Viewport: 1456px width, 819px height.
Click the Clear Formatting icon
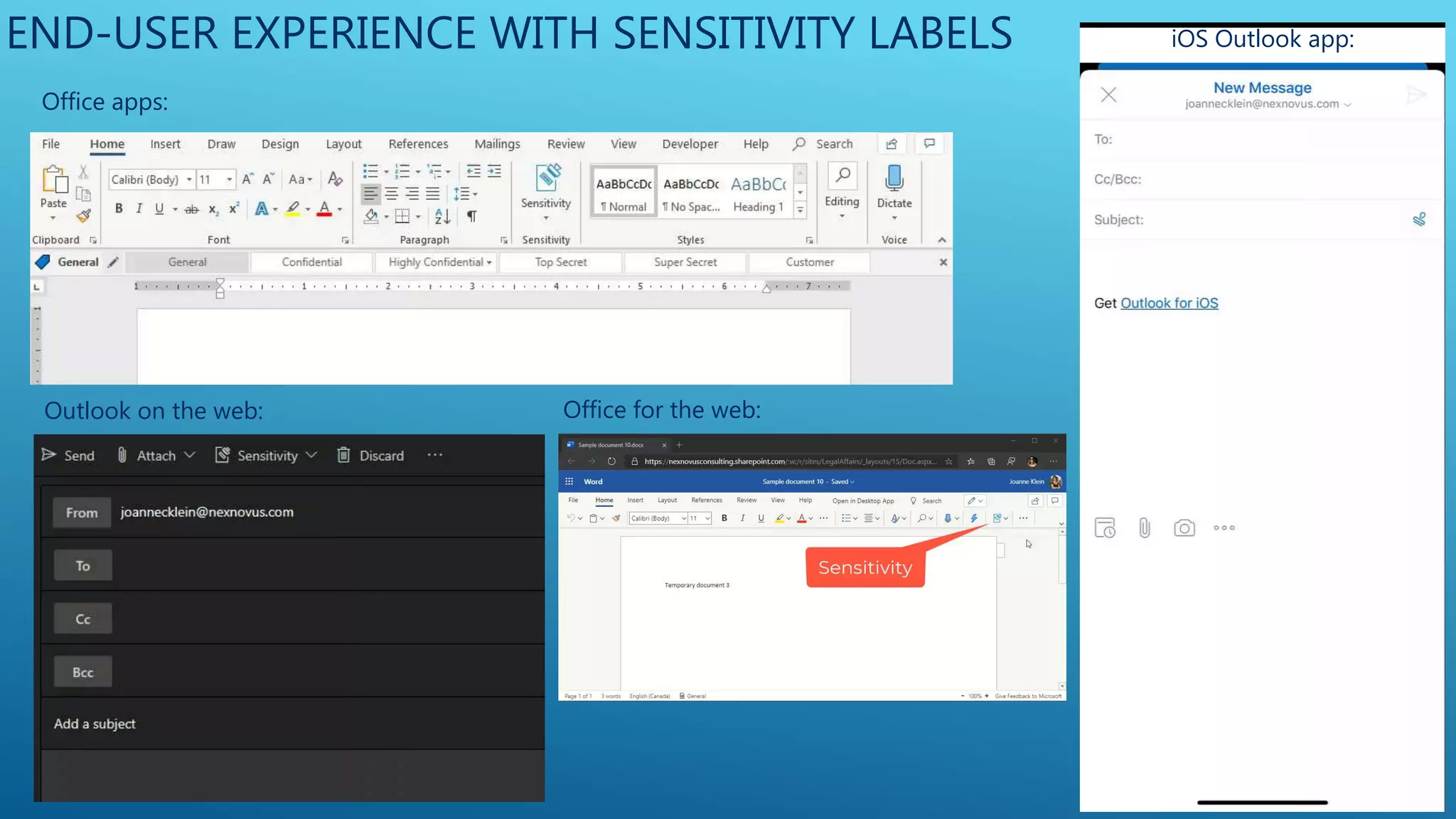click(x=335, y=179)
